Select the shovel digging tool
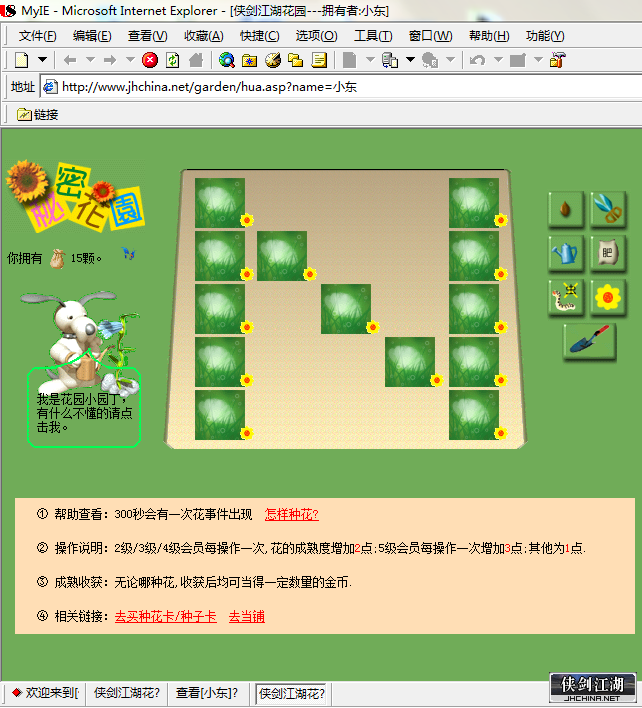Viewport: 642px width, 708px height. [590, 341]
